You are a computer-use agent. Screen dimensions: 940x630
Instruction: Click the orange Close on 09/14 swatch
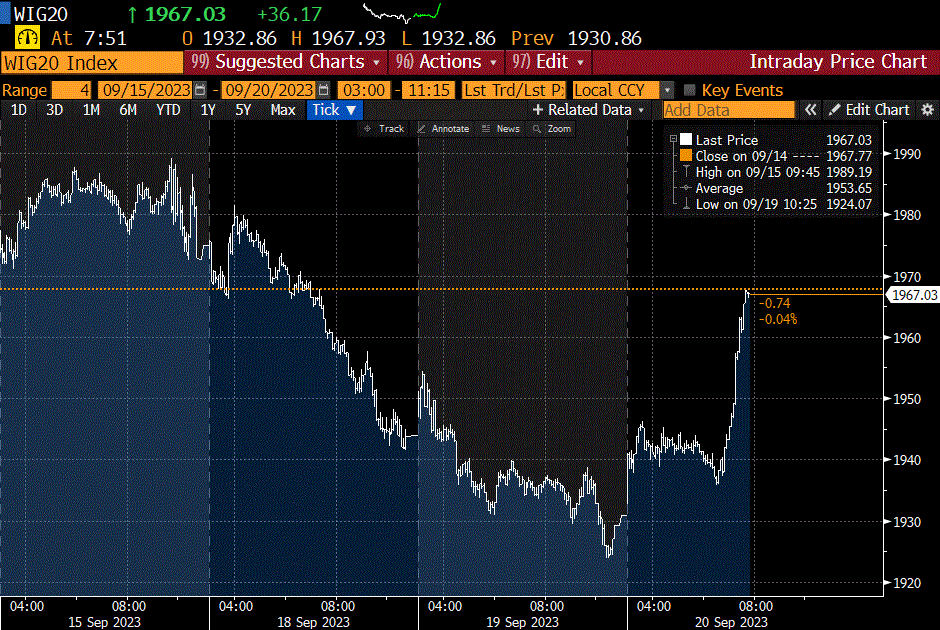(686, 156)
